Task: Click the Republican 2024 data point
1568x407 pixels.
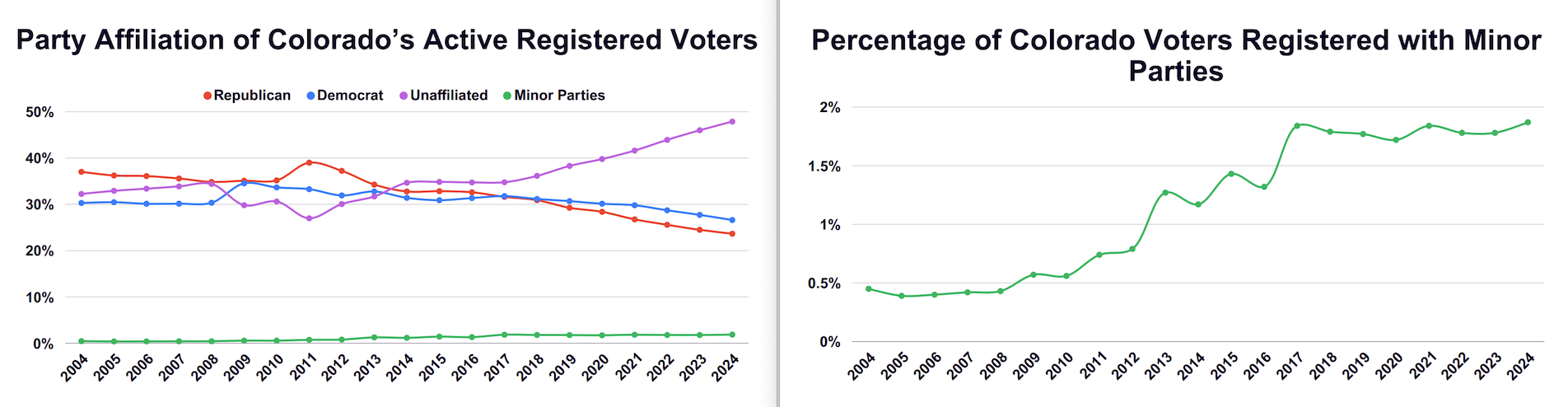Action: pos(732,234)
